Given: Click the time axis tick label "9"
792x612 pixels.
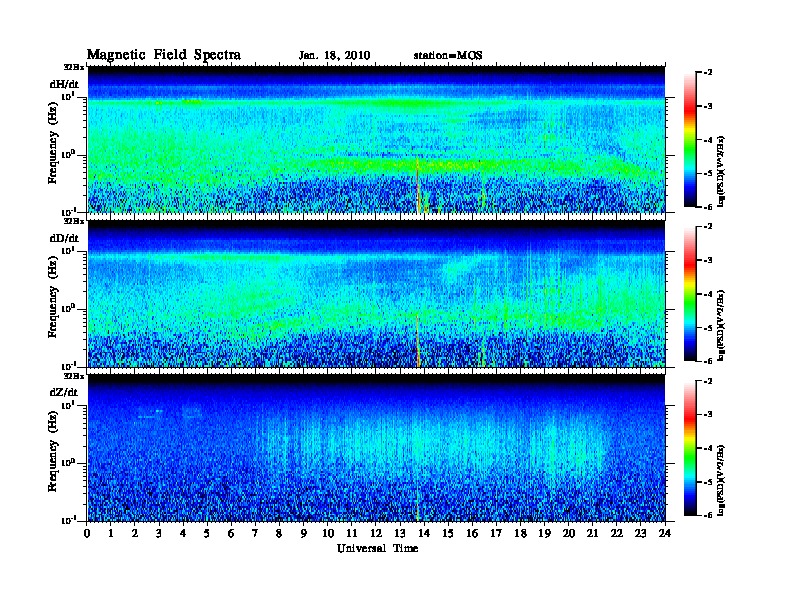Looking at the screenshot, I should pos(304,534).
